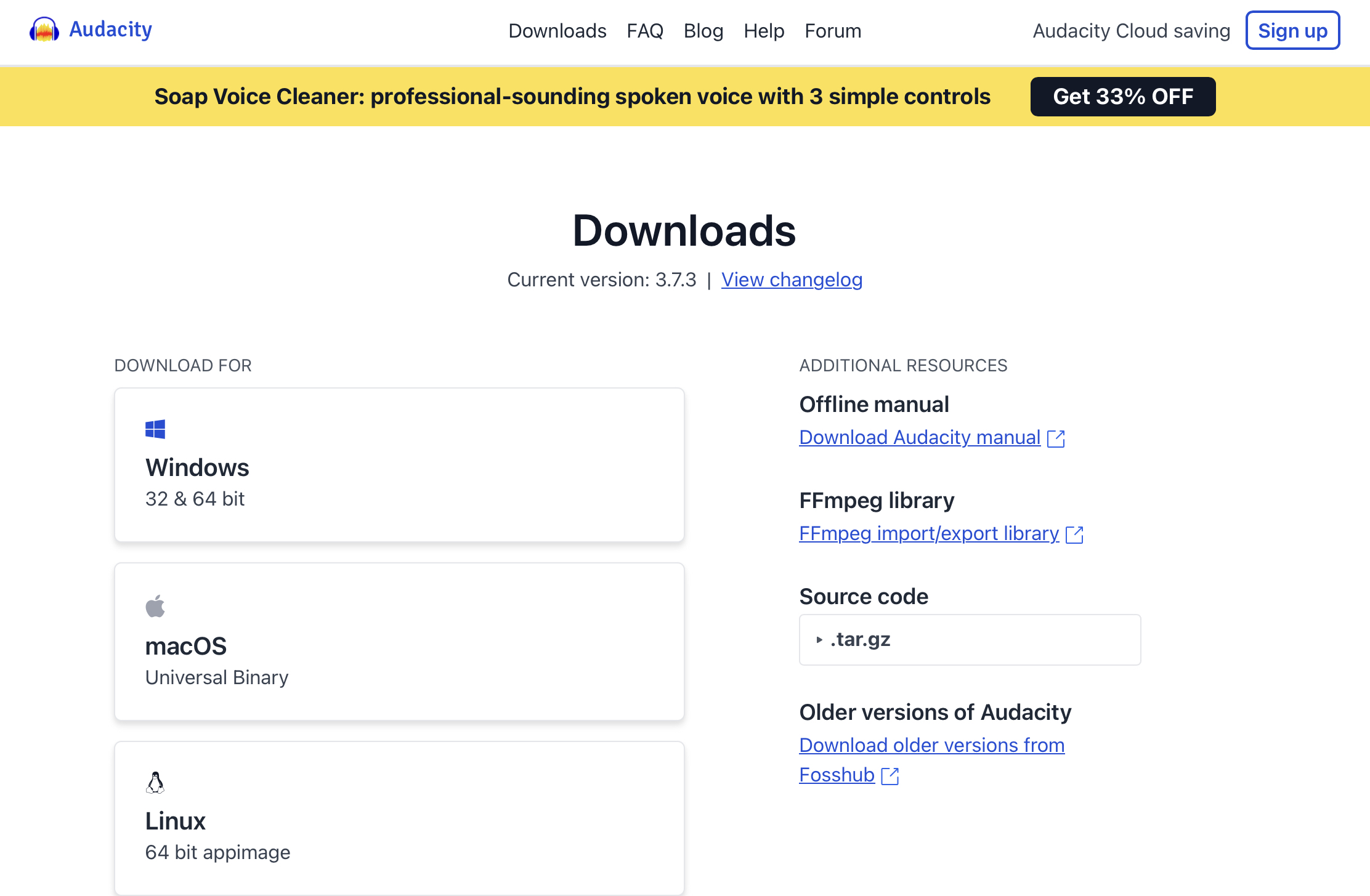This screenshot has height=896, width=1370.
Task: Click the Audacity headphones logo icon
Action: (x=44, y=30)
